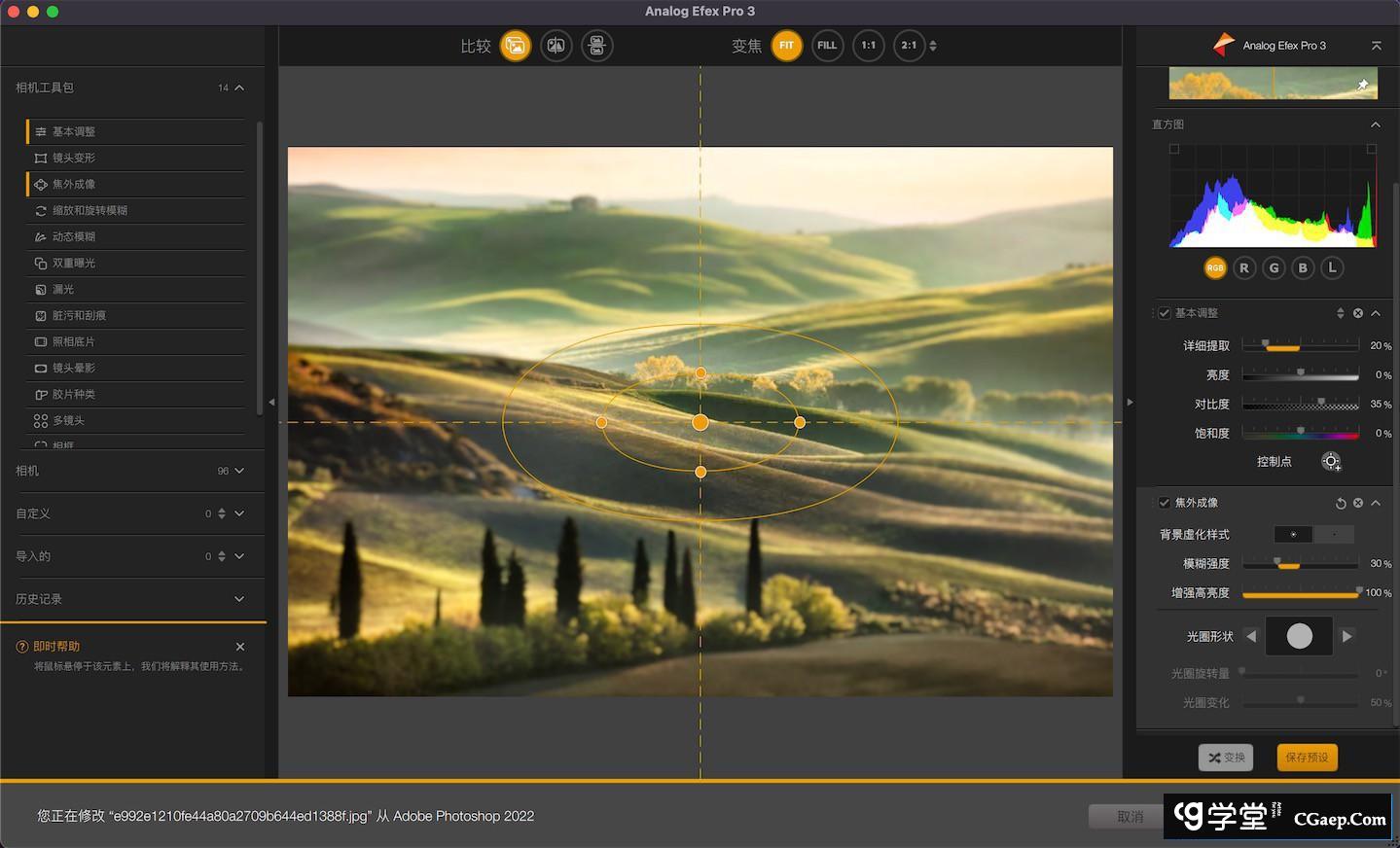Select previous aperture shape arrow

[1251, 636]
